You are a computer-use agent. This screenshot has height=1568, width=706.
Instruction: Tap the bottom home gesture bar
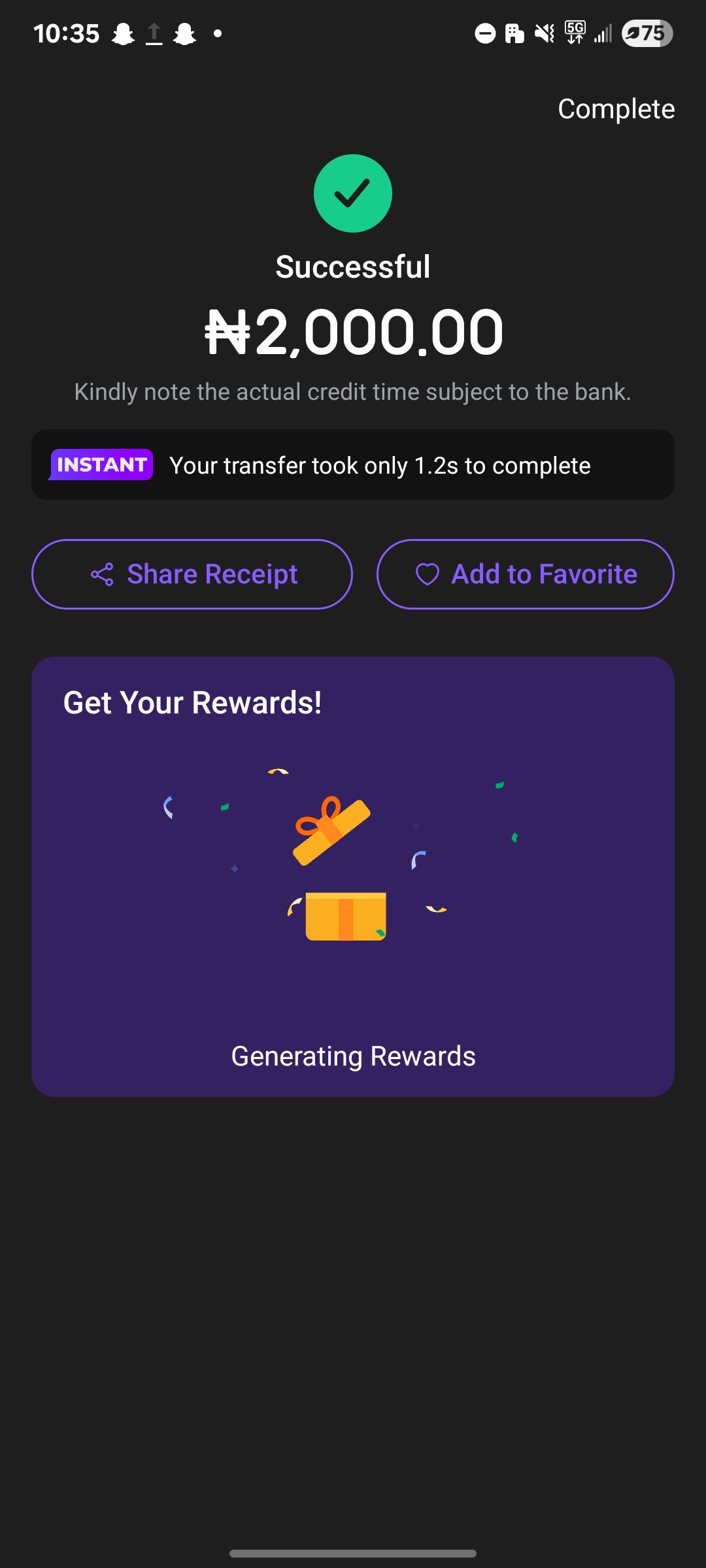coord(353,1553)
